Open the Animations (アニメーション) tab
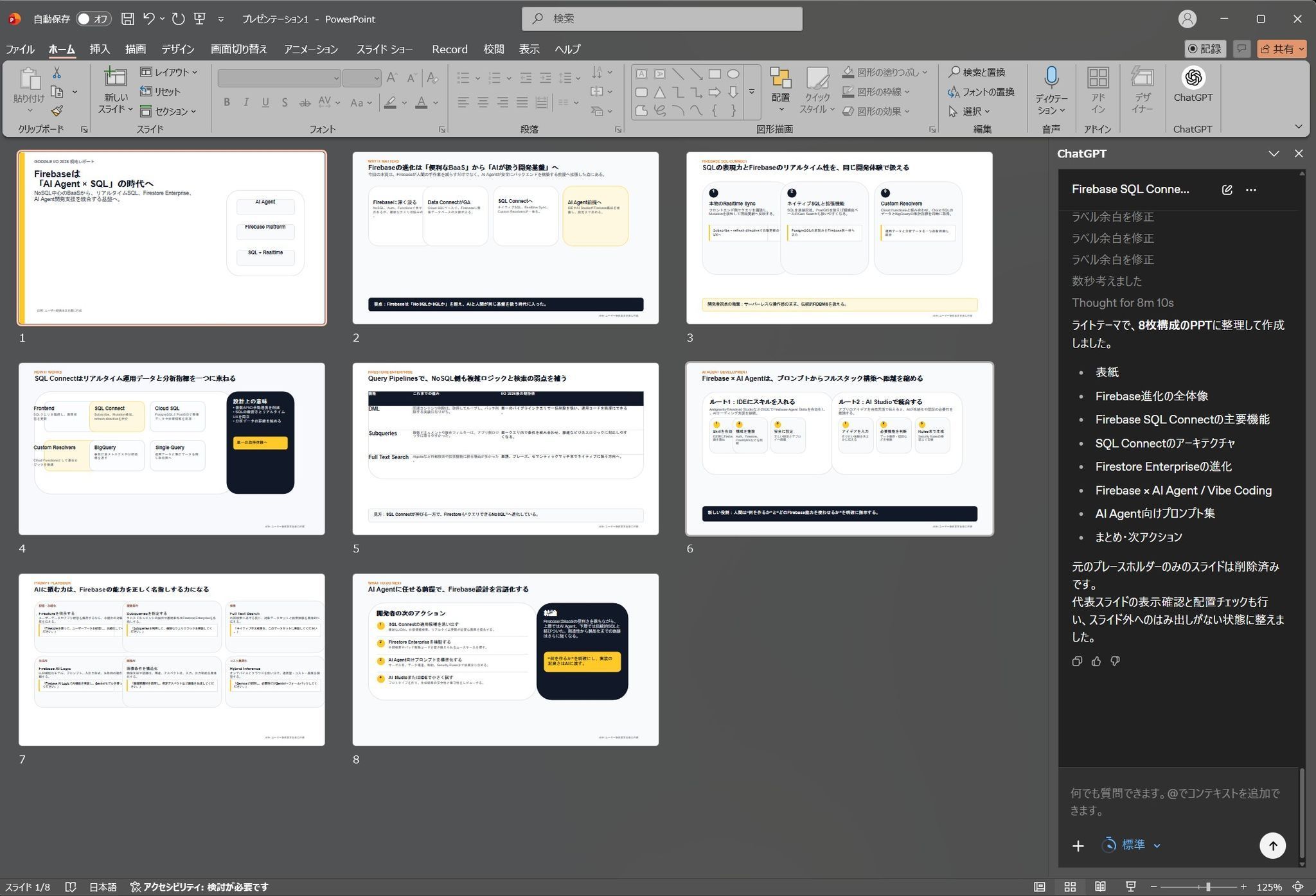The image size is (1316, 896). (x=311, y=49)
